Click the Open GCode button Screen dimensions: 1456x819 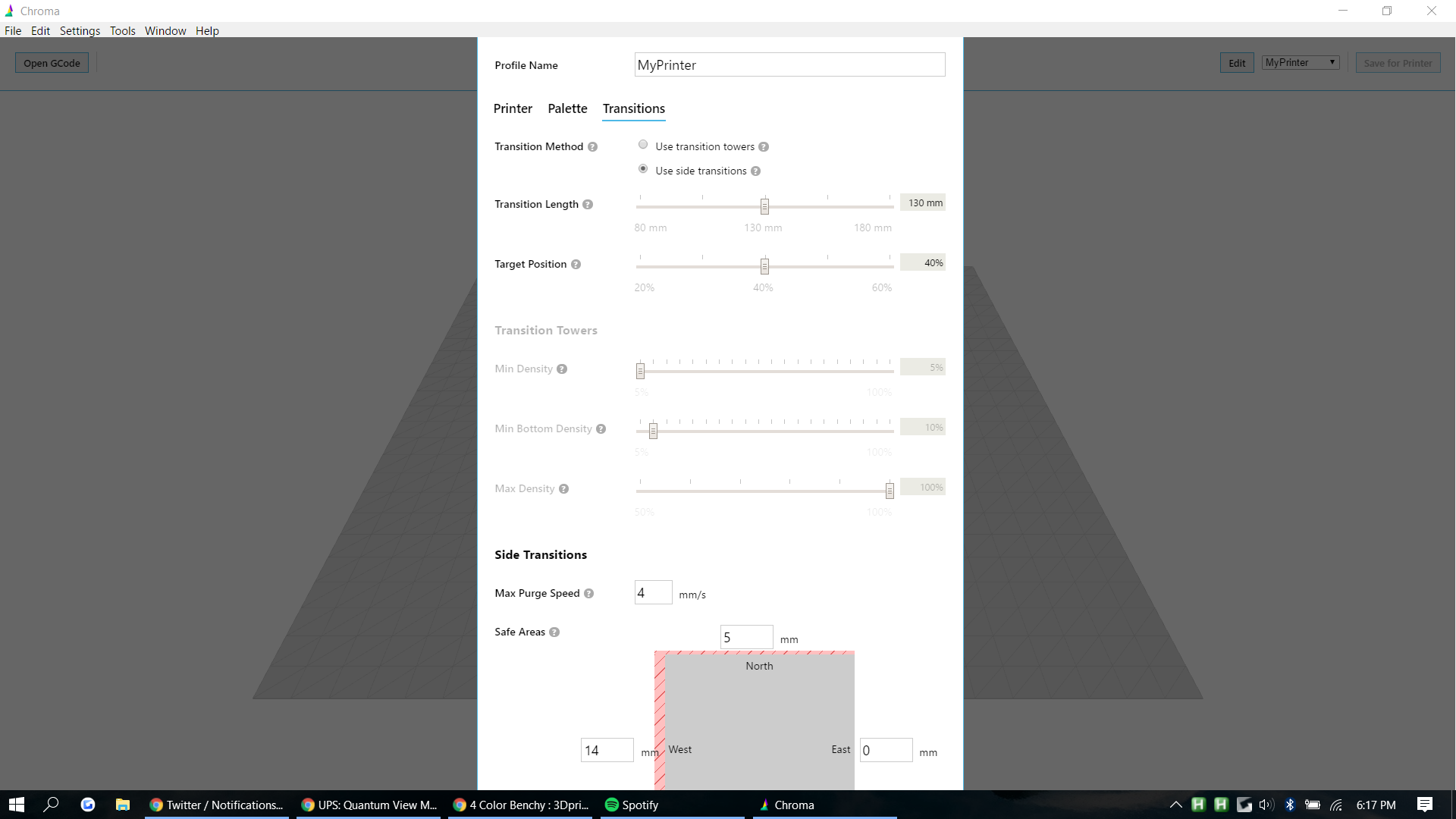[x=52, y=63]
